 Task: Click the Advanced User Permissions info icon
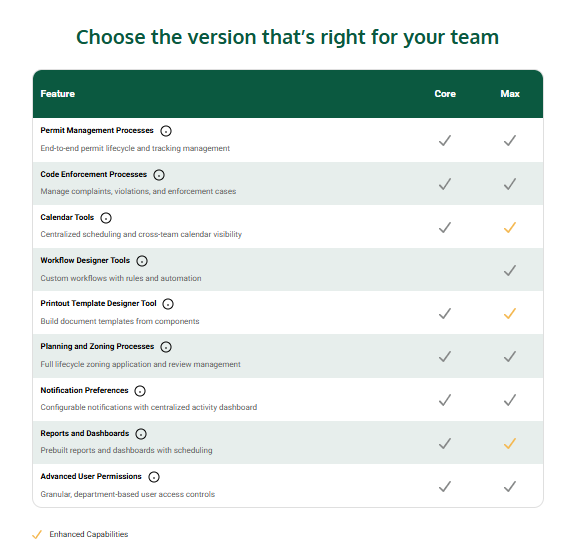tap(154, 477)
